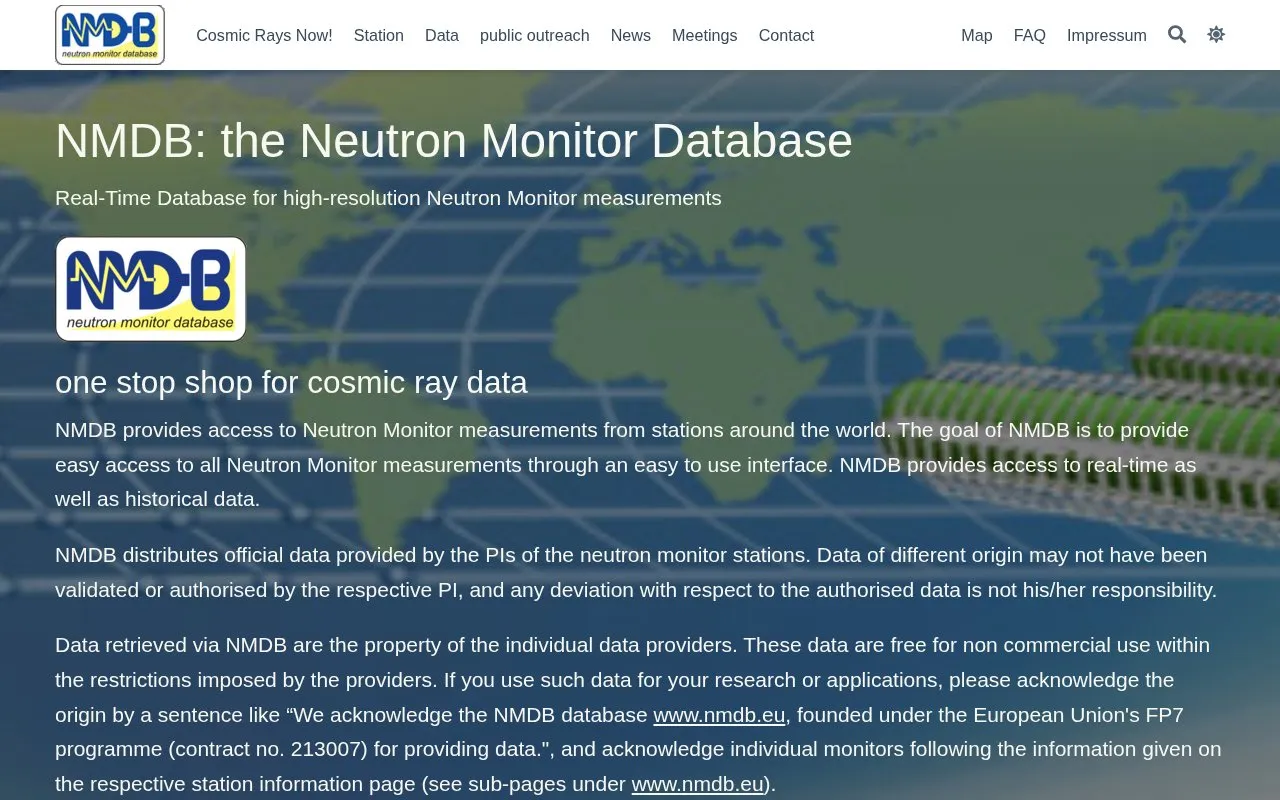Screen dimensions: 1280x800
Task: Click the 'Real-Time Database for high-resolution' subtitle
Action: coord(388,198)
